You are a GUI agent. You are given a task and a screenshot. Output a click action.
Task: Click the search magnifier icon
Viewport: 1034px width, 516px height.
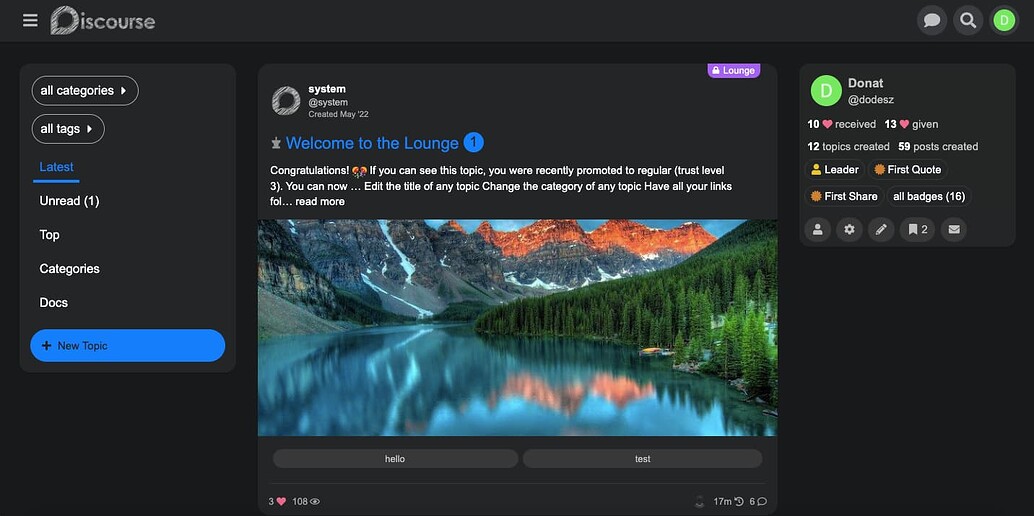point(968,20)
